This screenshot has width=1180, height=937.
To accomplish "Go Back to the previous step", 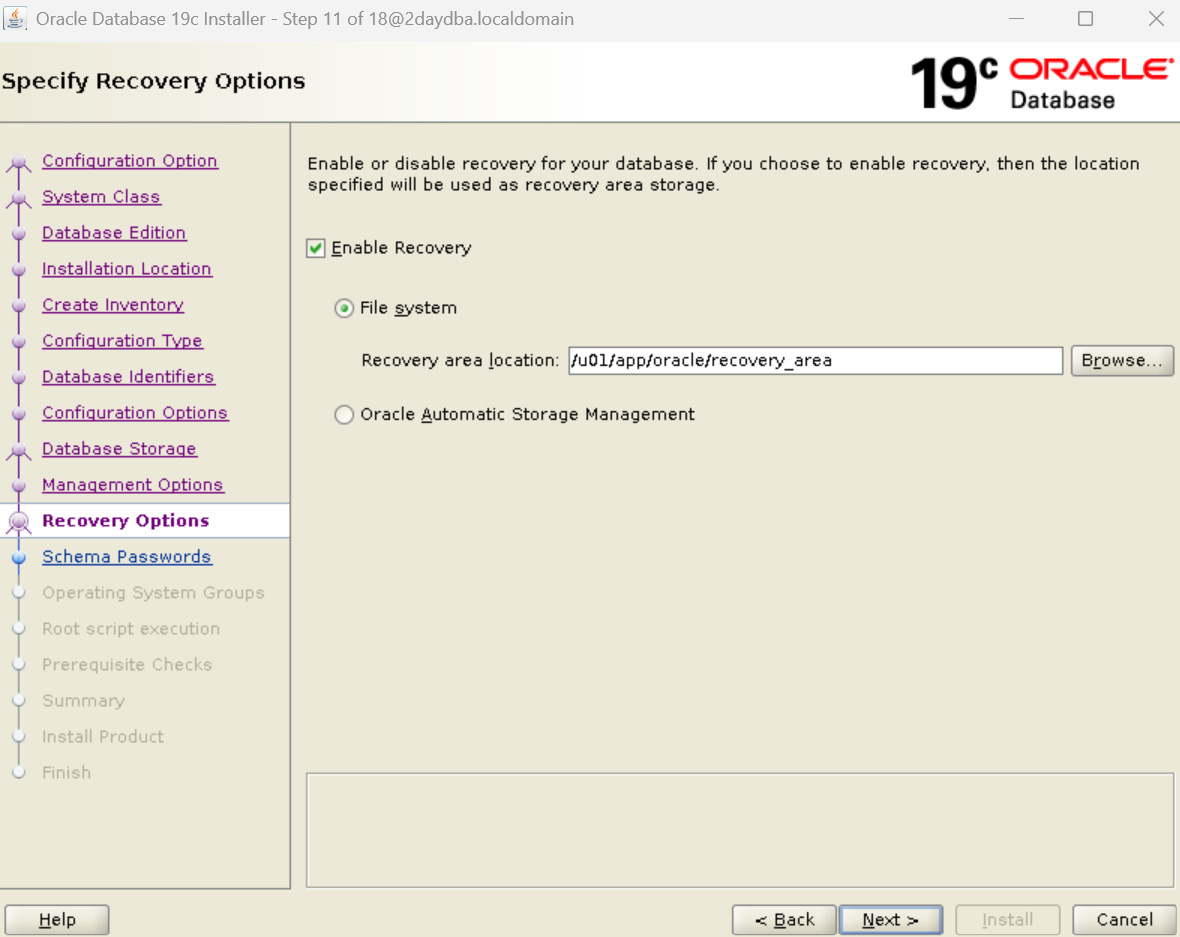I will click(784, 920).
